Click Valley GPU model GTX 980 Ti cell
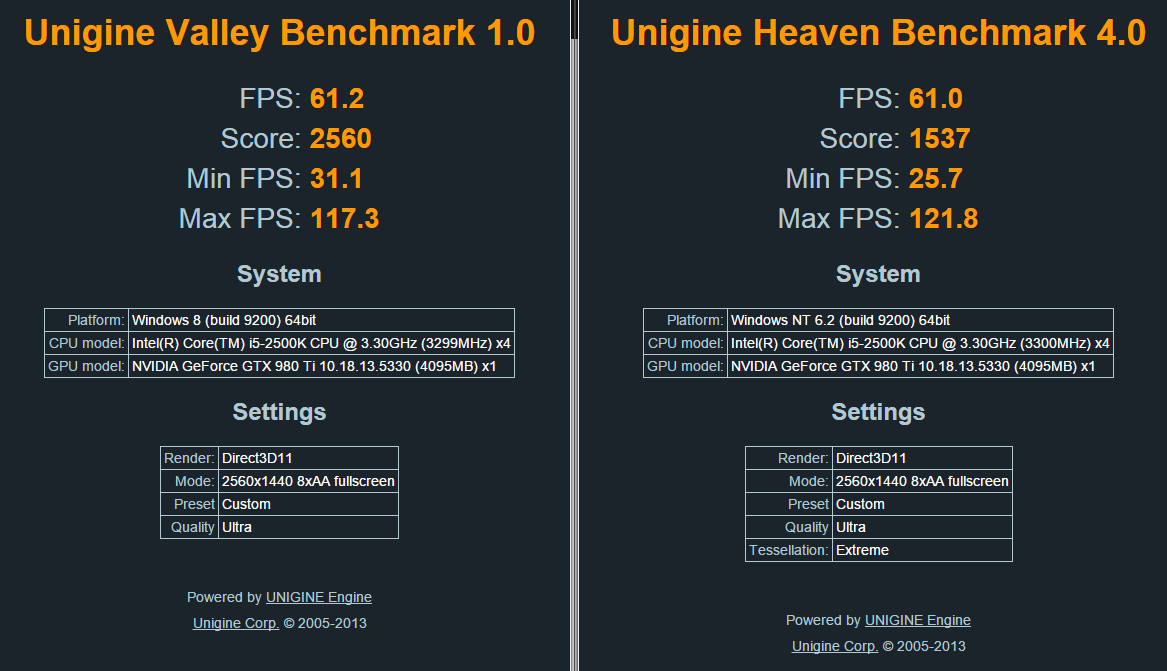1167x671 pixels. [x=322, y=367]
